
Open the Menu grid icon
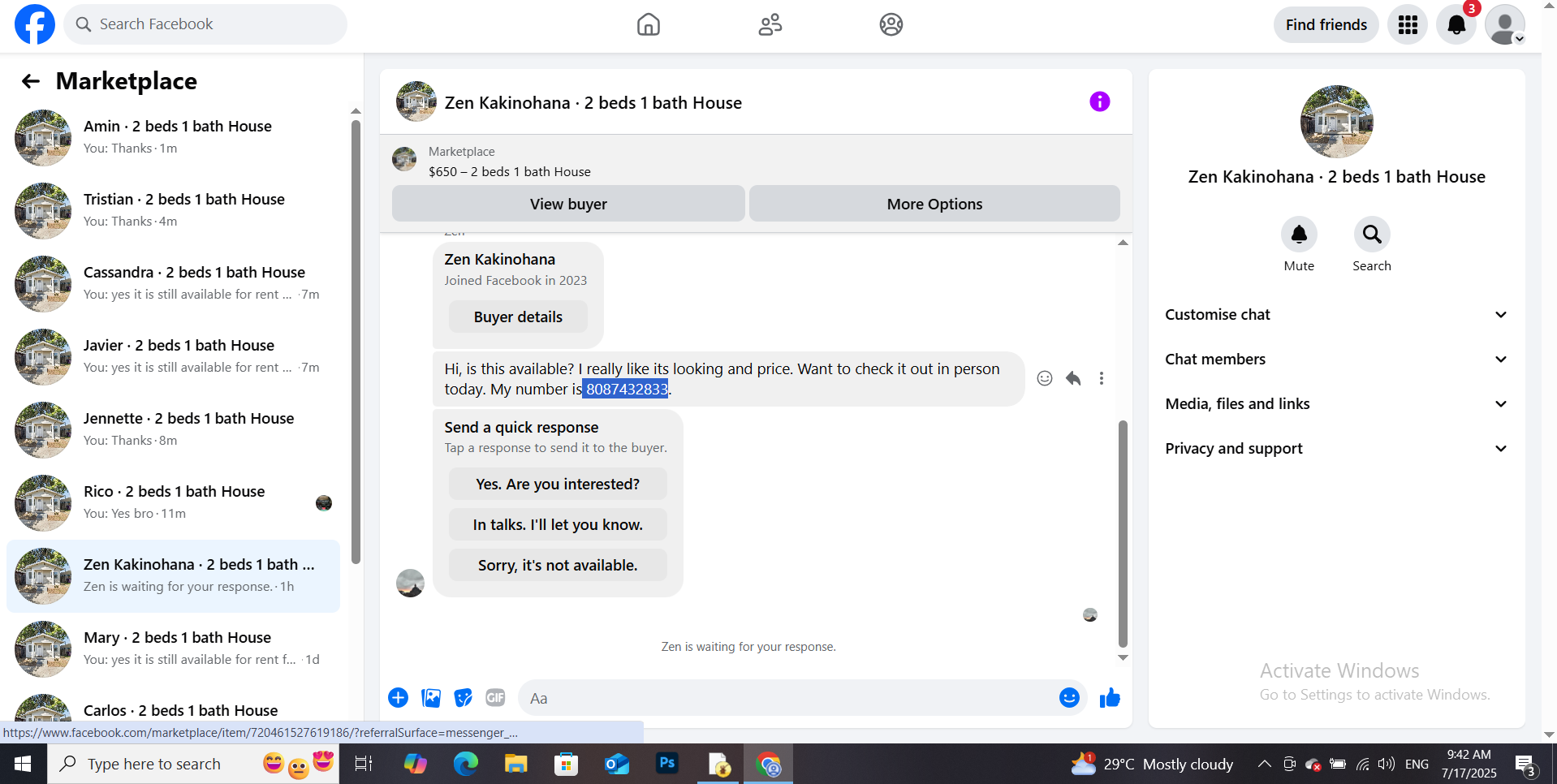[x=1408, y=24]
